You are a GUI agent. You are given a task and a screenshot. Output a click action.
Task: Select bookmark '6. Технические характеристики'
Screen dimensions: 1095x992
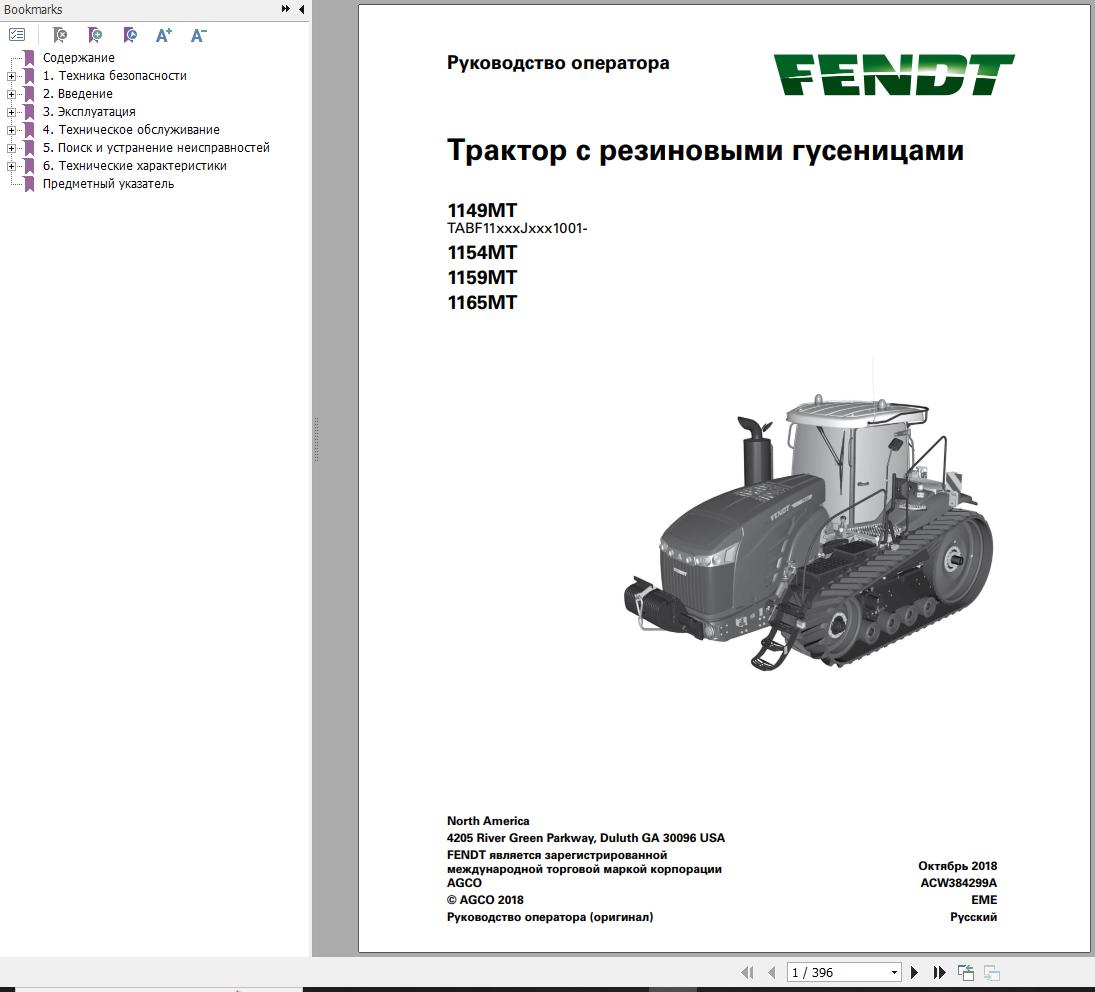(x=135, y=165)
